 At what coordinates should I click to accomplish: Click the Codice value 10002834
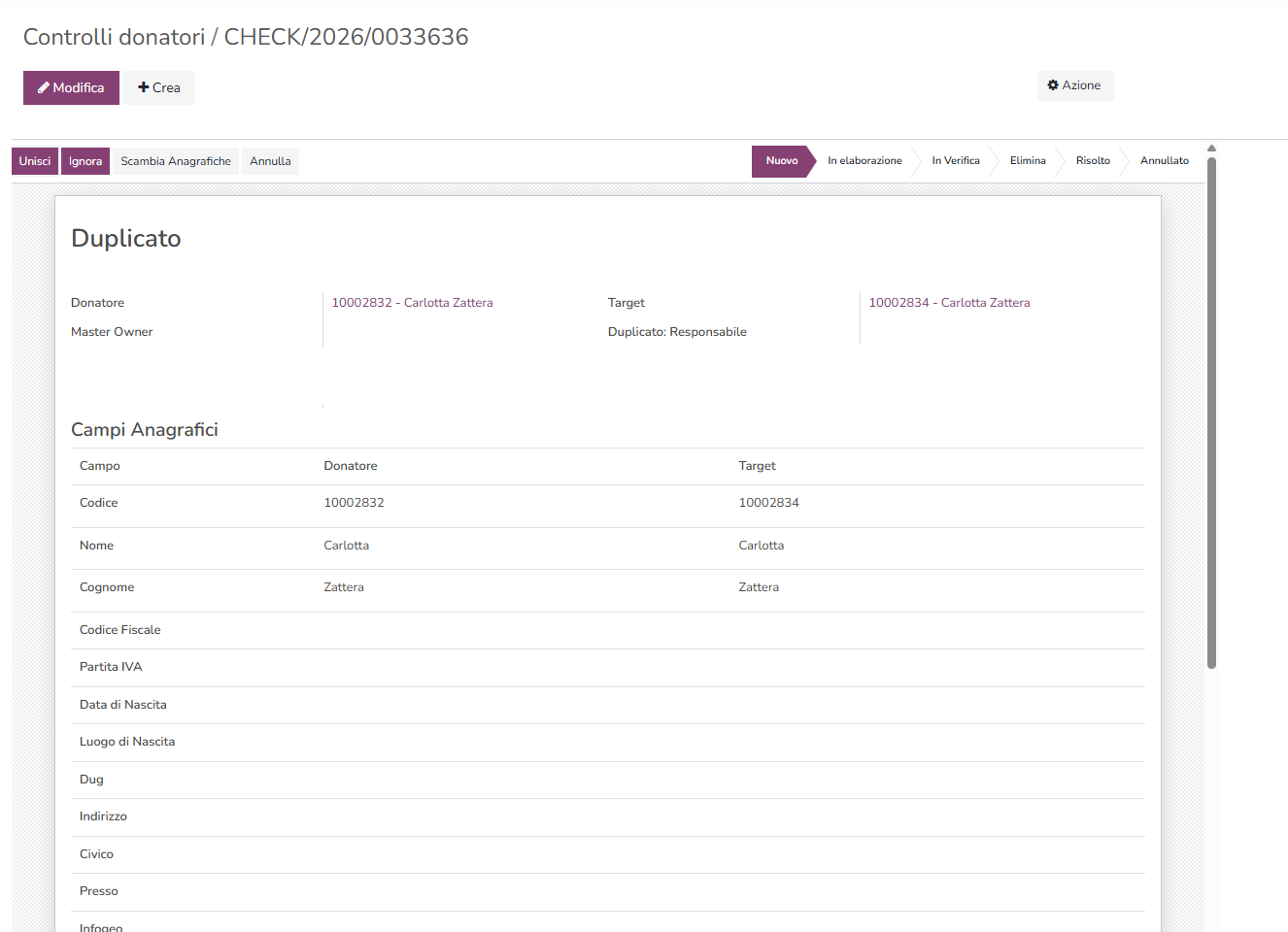pyautogui.click(x=768, y=503)
